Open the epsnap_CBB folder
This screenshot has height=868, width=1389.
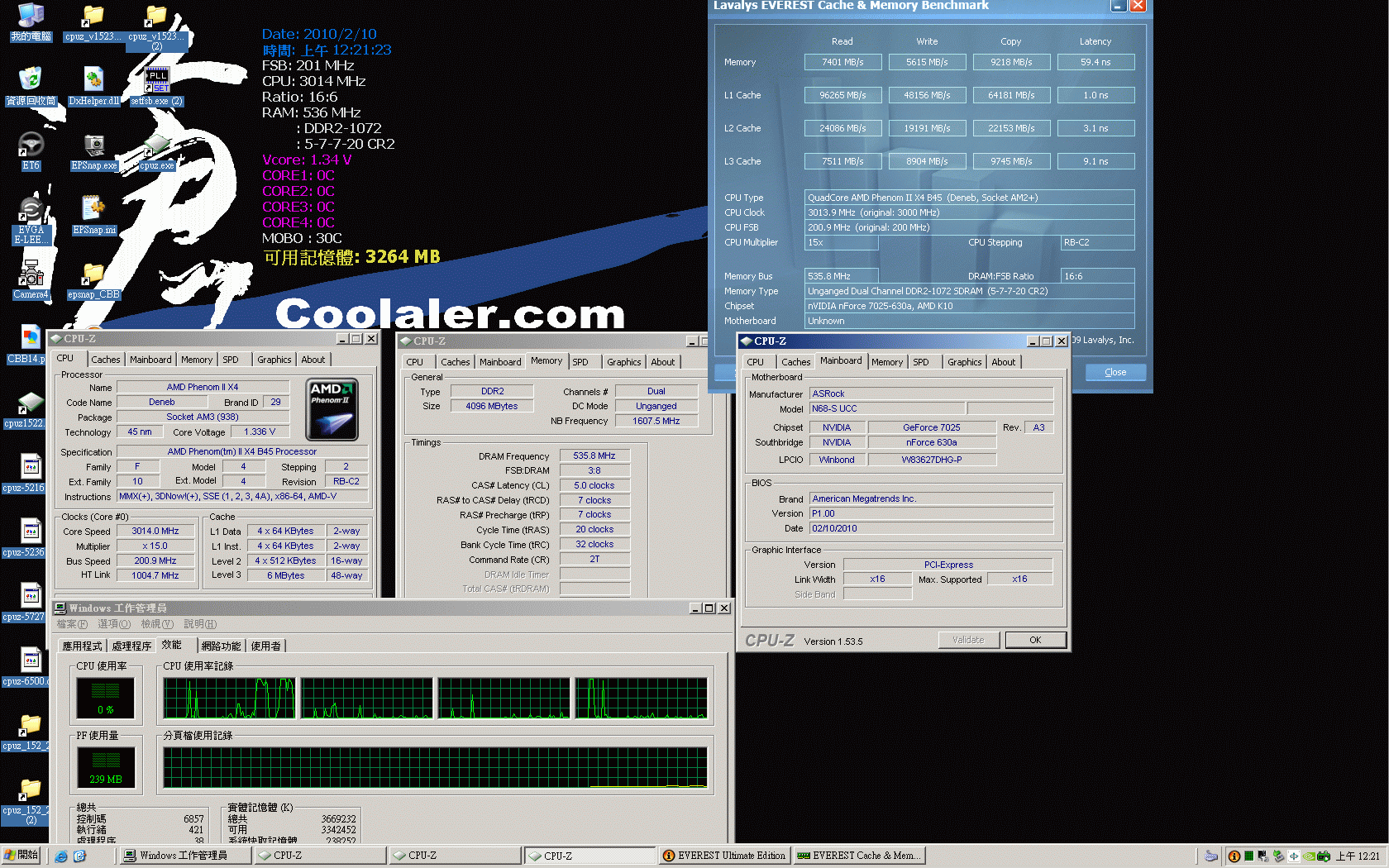pyautogui.click(x=93, y=279)
